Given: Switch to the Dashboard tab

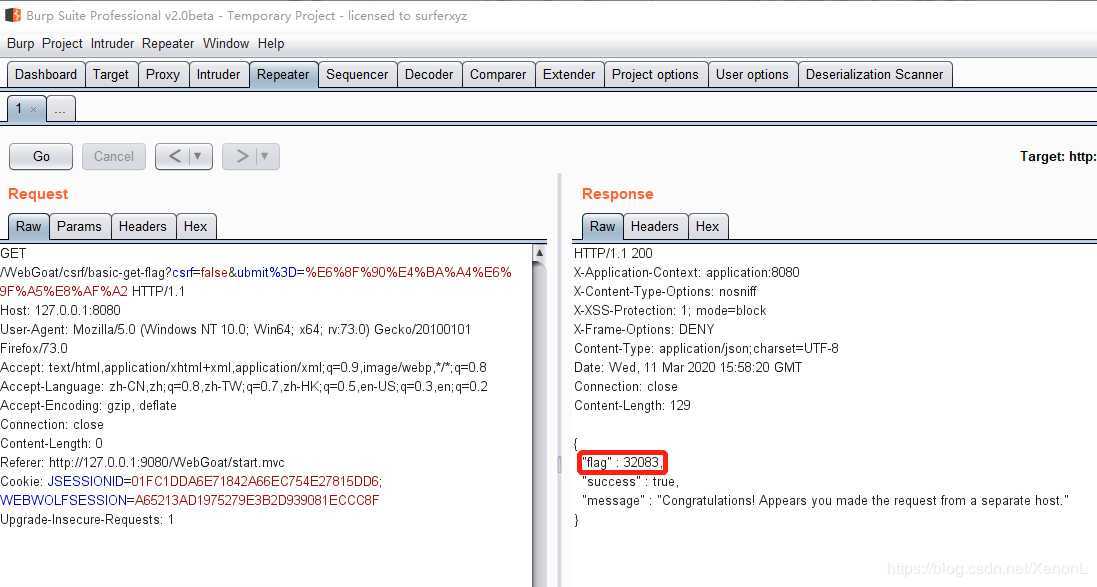Looking at the screenshot, I should pos(46,74).
